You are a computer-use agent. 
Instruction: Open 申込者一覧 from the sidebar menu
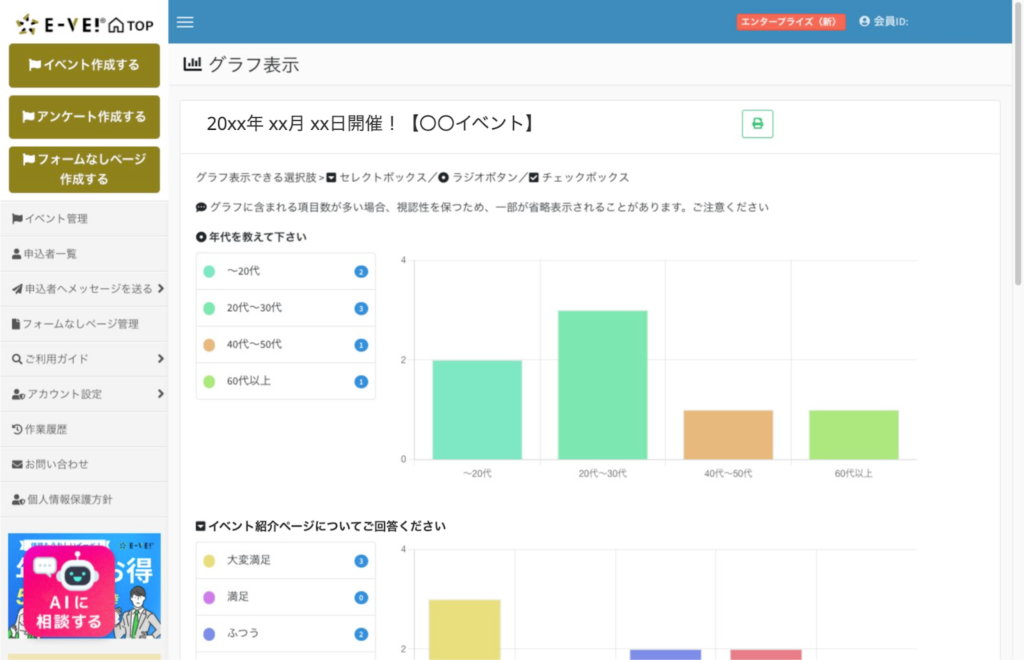(50, 253)
